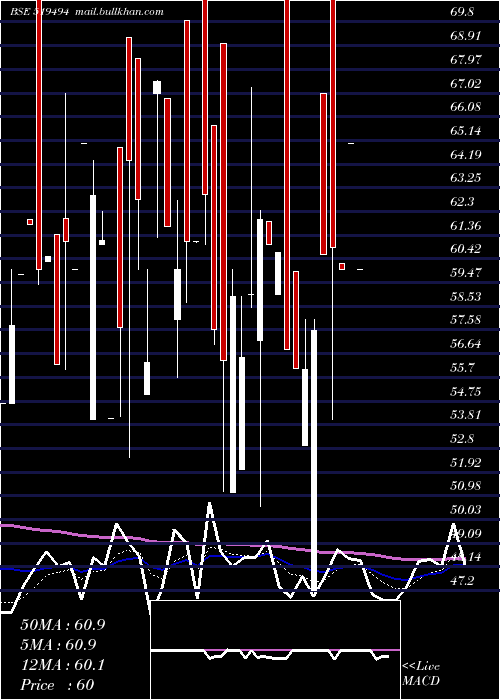
Task: Click the 59.47 price axis label
Action: click(x=466, y=273)
